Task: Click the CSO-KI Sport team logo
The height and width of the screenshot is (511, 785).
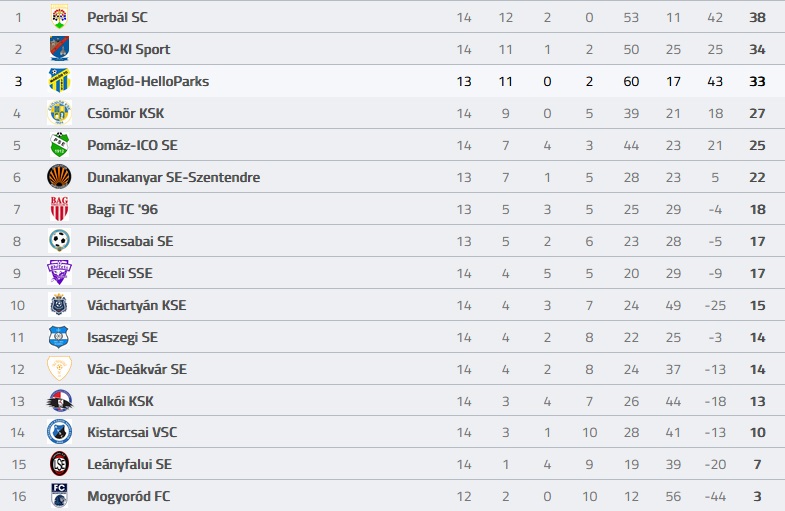Action: 59,49
